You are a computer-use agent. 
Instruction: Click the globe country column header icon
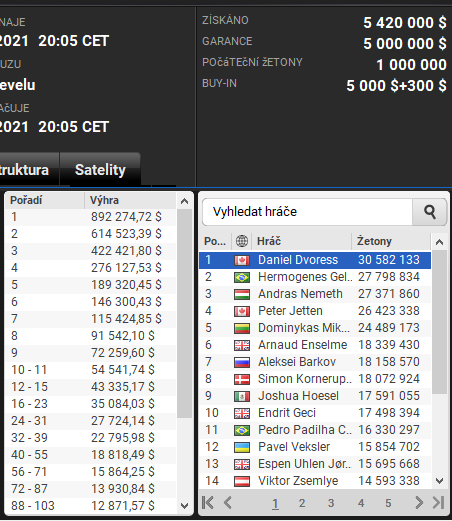[x=242, y=241]
